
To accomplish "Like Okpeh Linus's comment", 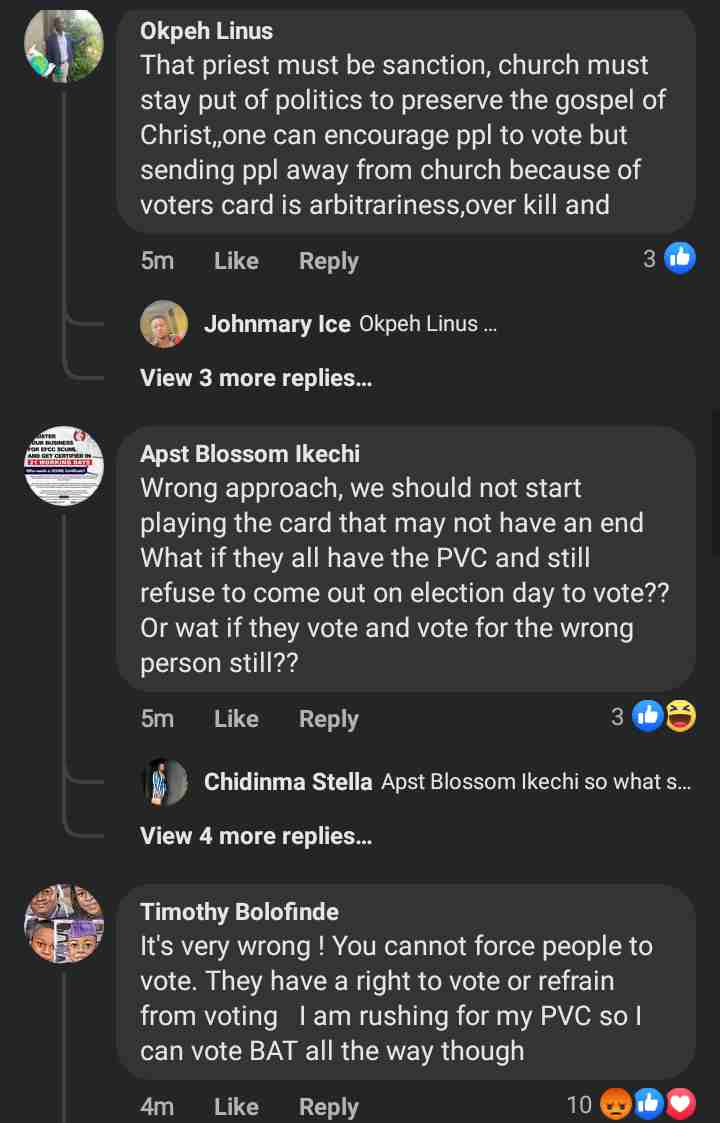I will click(x=236, y=261).
